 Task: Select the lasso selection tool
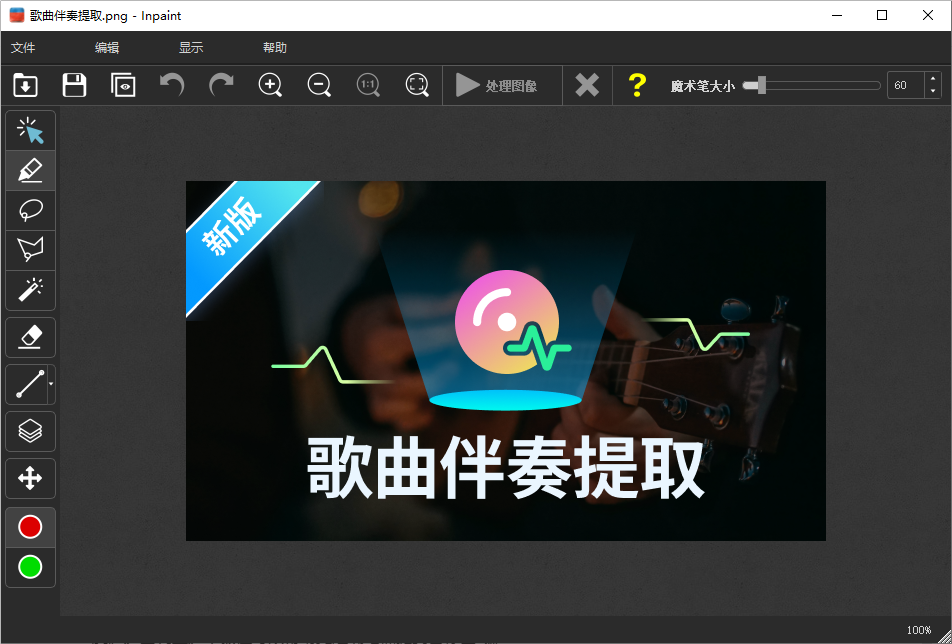point(30,210)
